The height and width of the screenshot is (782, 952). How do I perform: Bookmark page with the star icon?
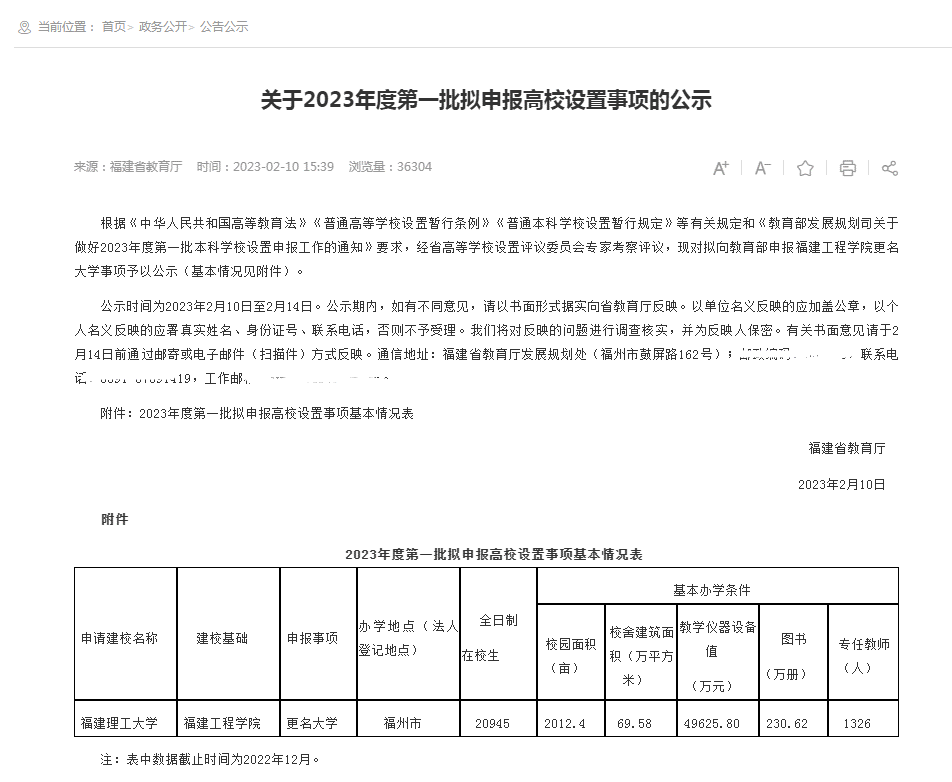[x=805, y=168]
